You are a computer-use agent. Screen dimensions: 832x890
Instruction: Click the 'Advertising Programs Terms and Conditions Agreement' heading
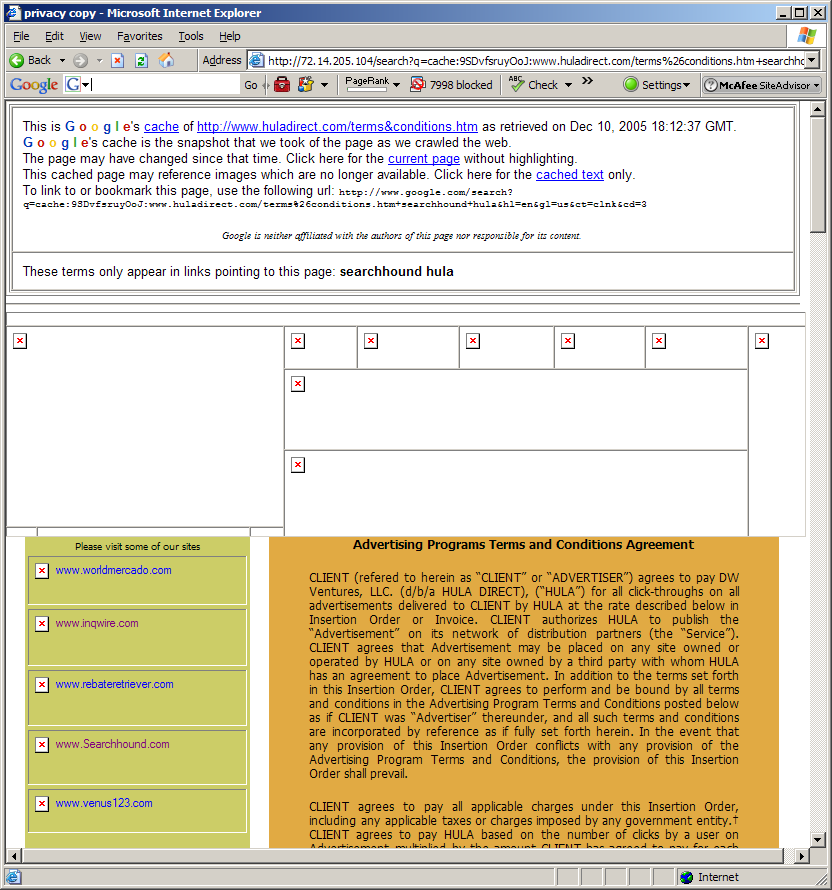click(523, 545)
